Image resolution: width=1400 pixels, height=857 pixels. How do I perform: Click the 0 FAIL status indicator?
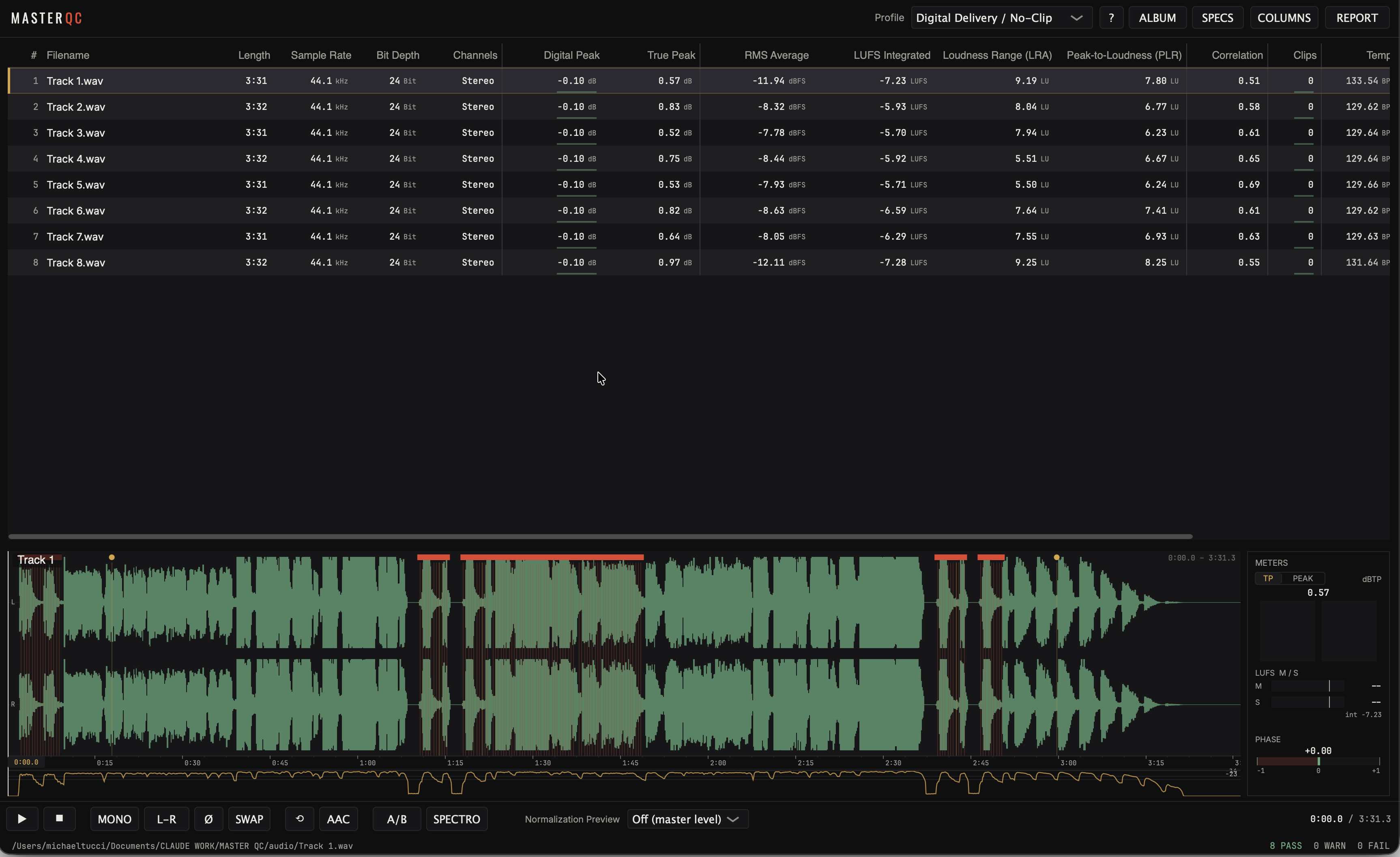(x=1373, y=846)
